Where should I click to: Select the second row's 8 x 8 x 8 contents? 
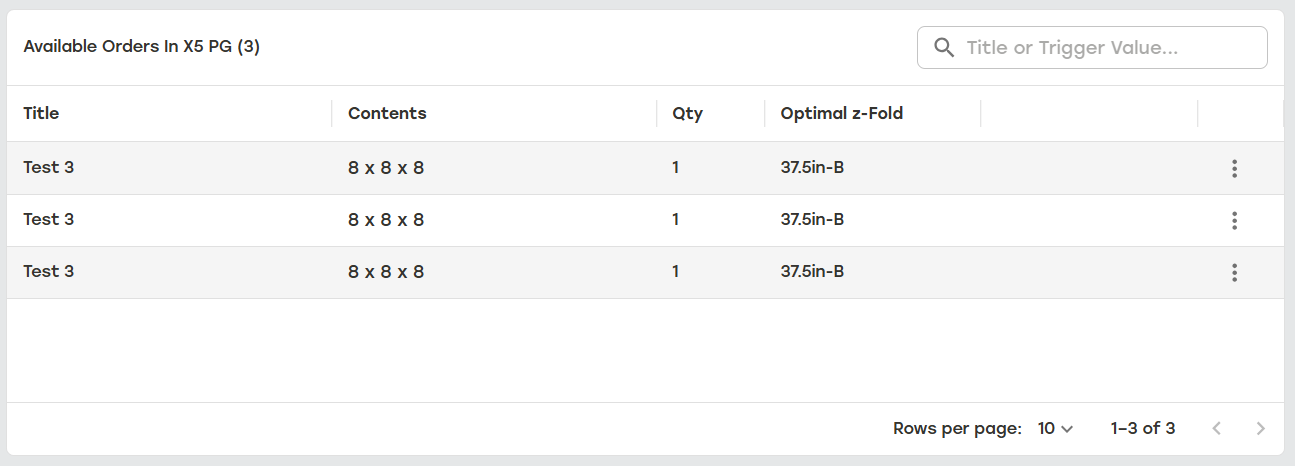point(386,220)
